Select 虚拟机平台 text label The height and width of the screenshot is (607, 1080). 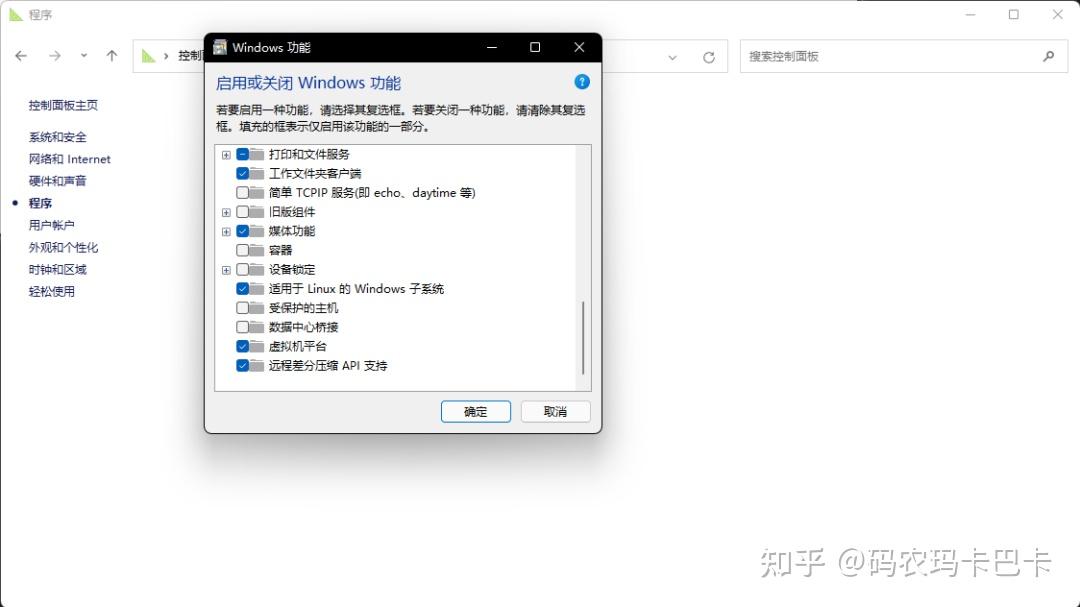298,347
